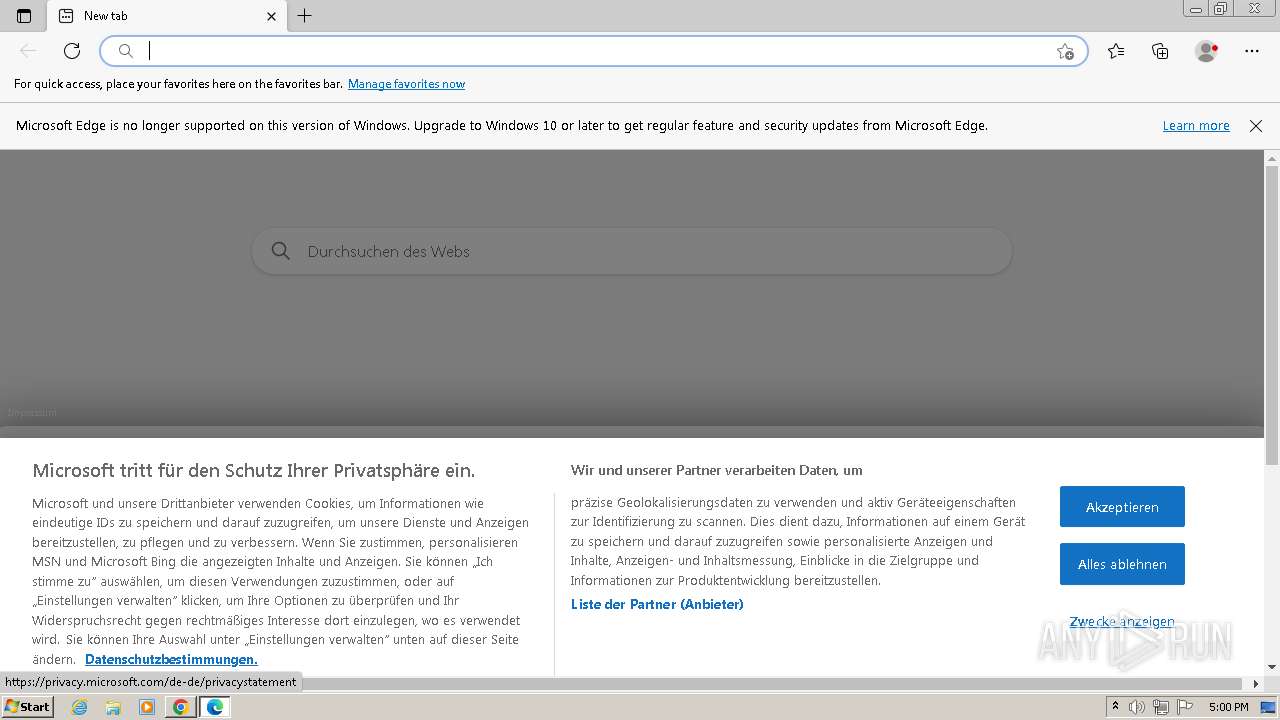Open media player from taskbar
This screenshot has width=1280, height=720.
147,707
